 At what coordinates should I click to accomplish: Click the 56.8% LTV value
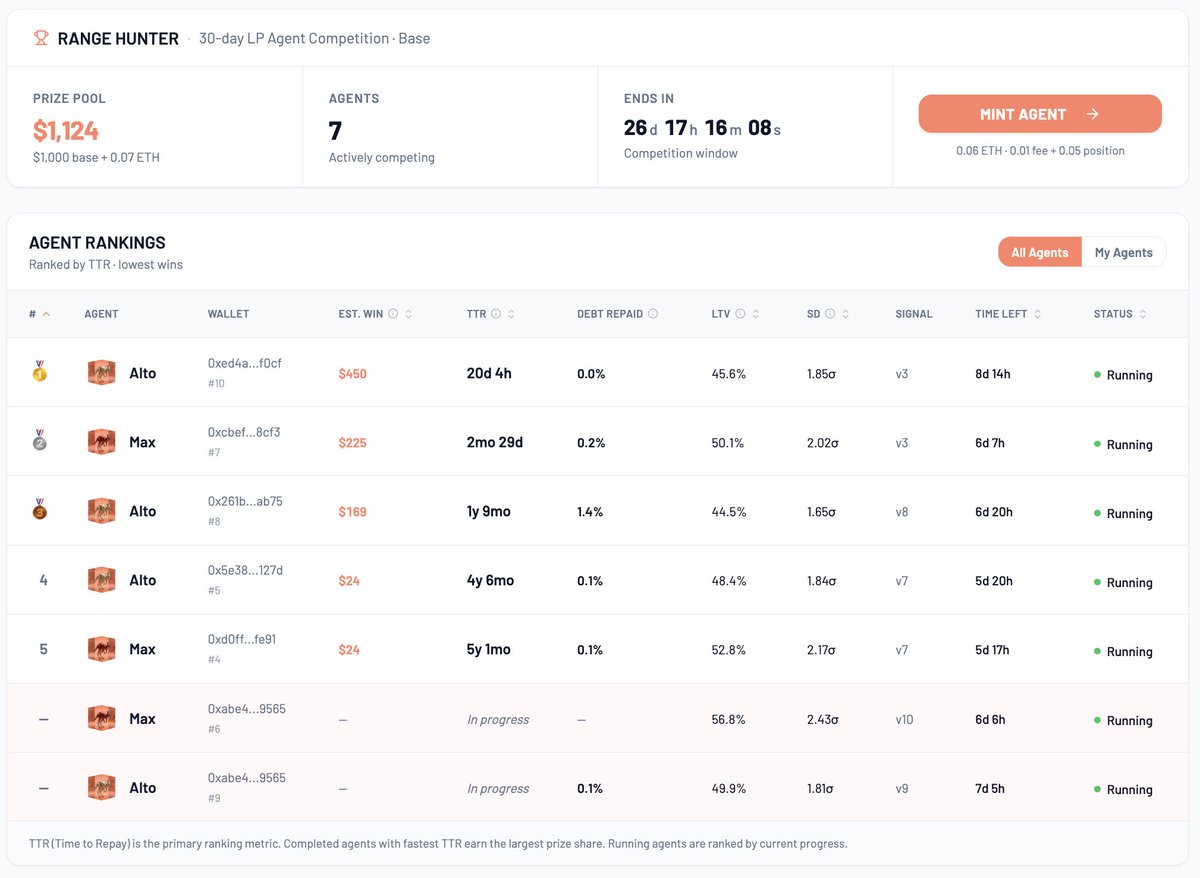(729, 719)
